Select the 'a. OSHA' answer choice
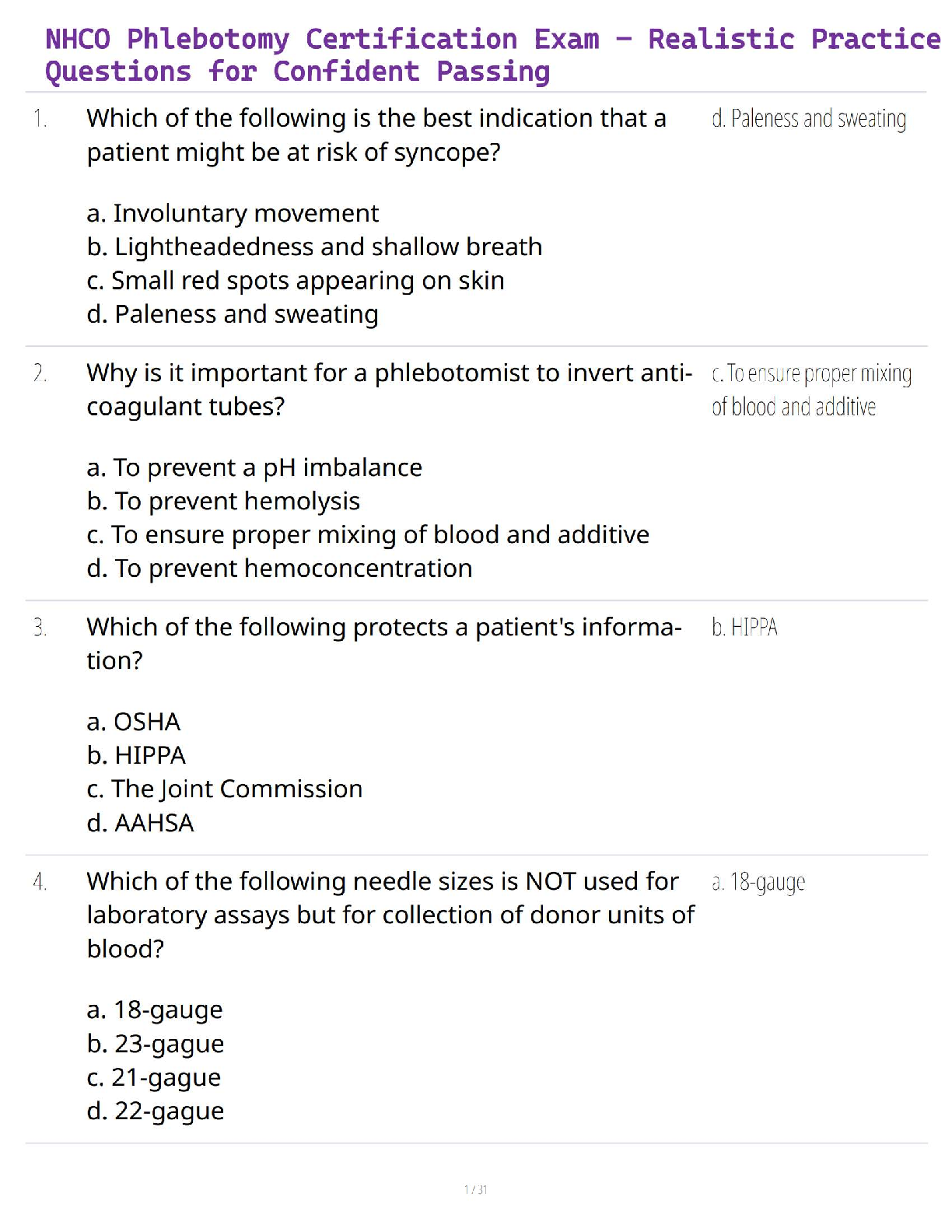952x1232 pixels. point(134,722)
